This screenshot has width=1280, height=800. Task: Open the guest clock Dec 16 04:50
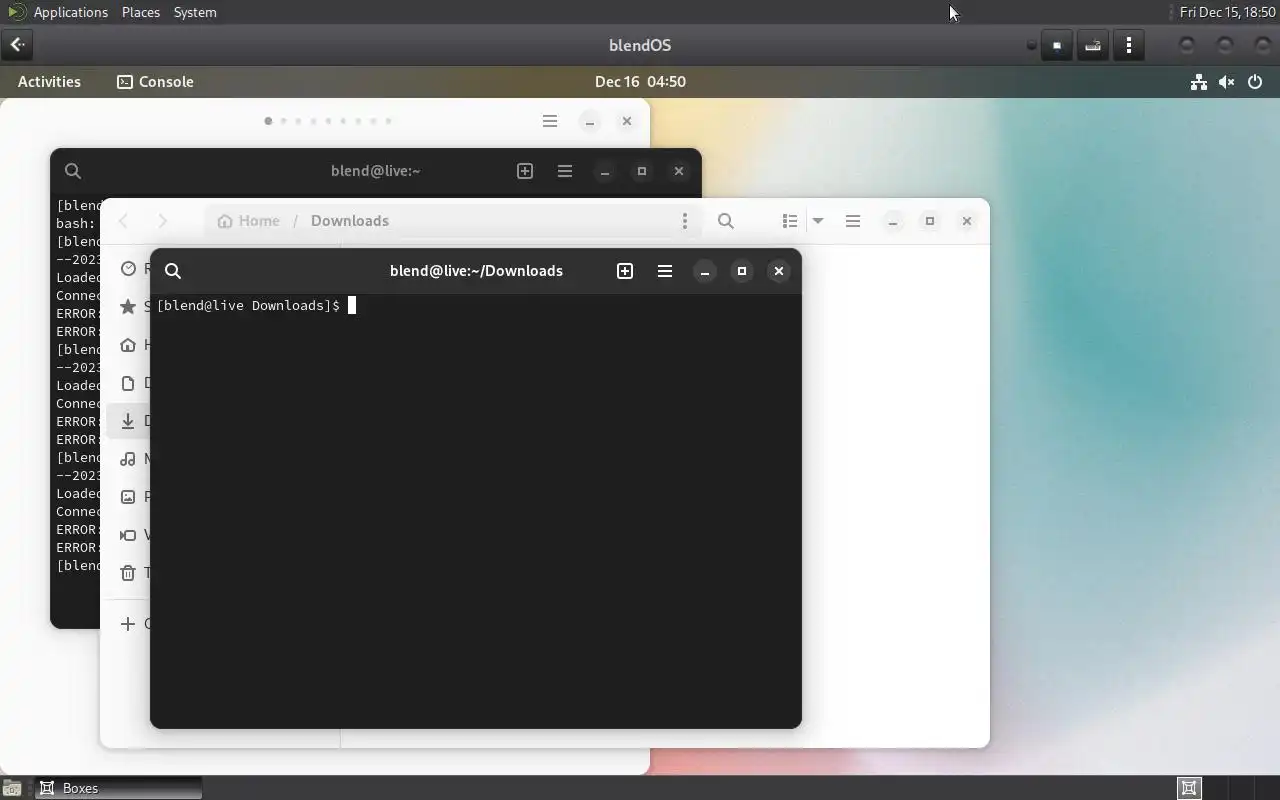pos(640,82)
